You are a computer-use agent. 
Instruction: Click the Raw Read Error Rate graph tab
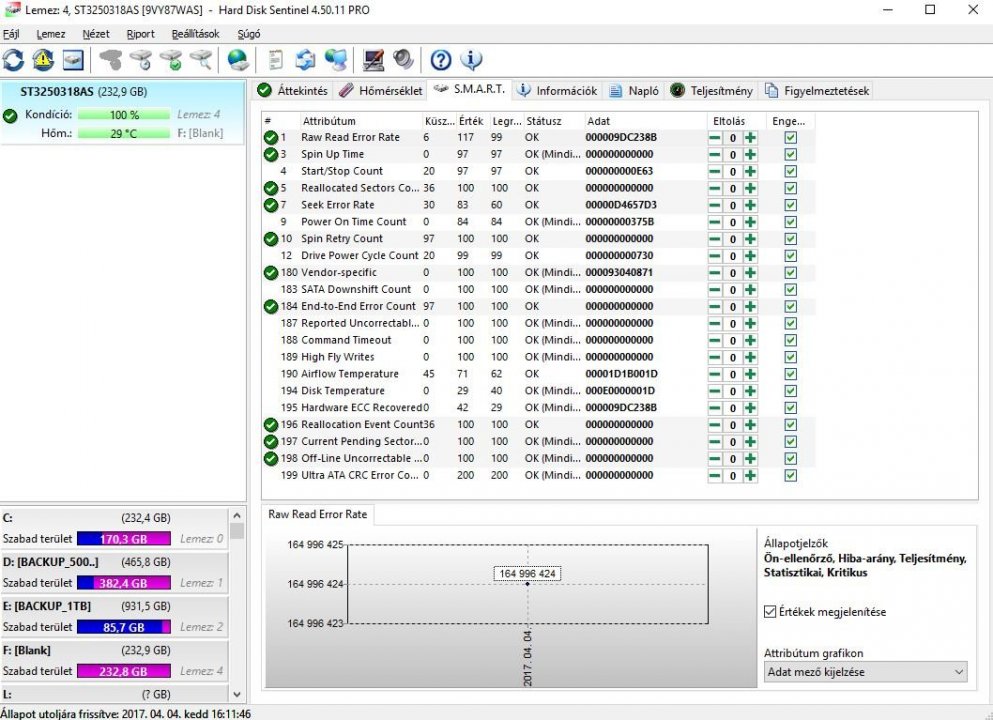click(x=317, y=514)
